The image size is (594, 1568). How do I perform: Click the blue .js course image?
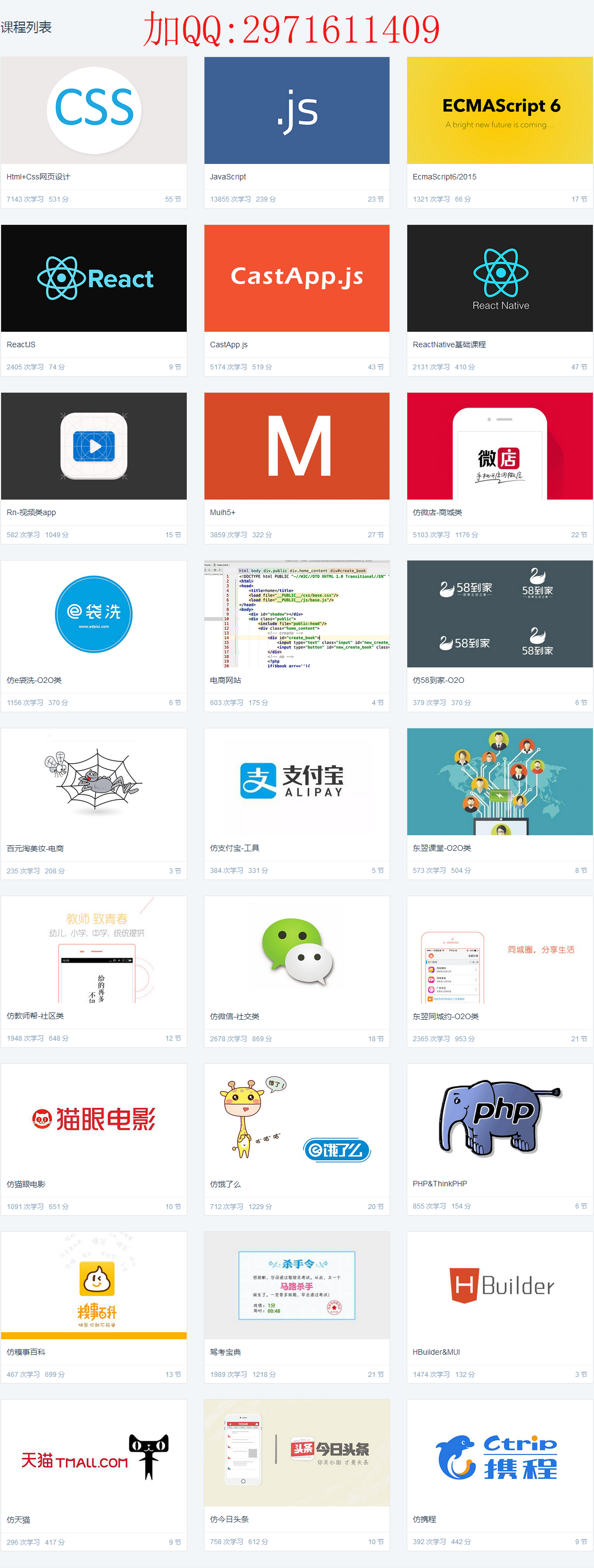pyautogui.click(x=296, y=110)
